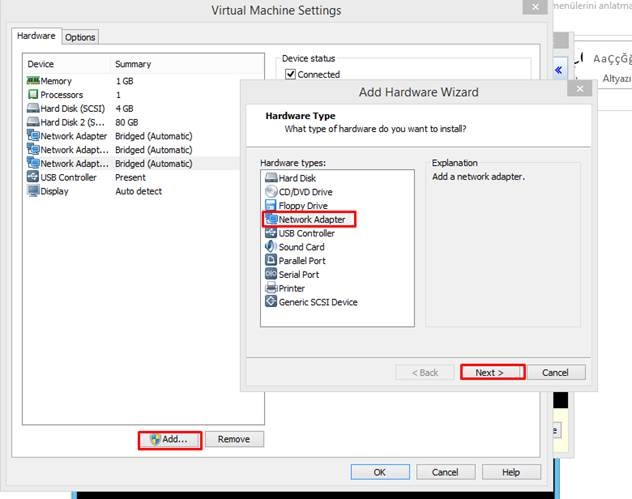632x499 pixels.
Task: Close the Virtual Machine Settings window
Action: 535,7
